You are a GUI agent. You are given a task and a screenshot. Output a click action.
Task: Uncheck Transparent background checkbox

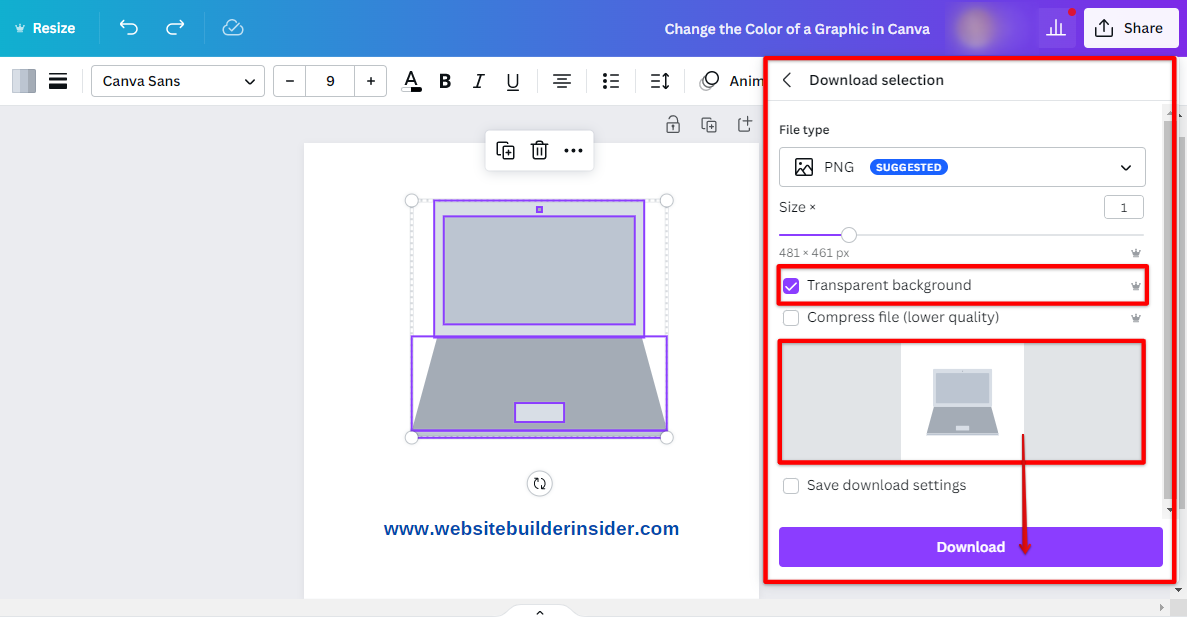pyautogui.click(x=791, y=286)
